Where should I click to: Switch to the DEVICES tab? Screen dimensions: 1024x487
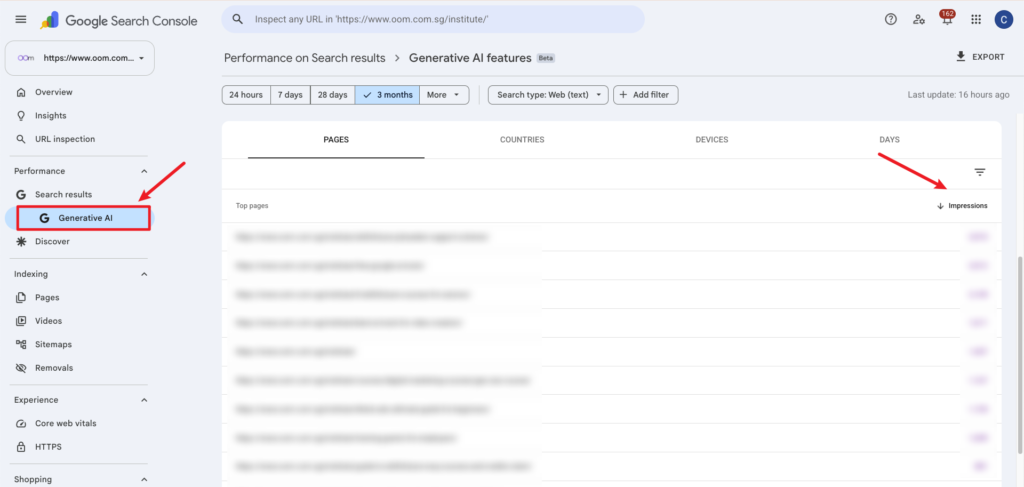pos(712,140)
